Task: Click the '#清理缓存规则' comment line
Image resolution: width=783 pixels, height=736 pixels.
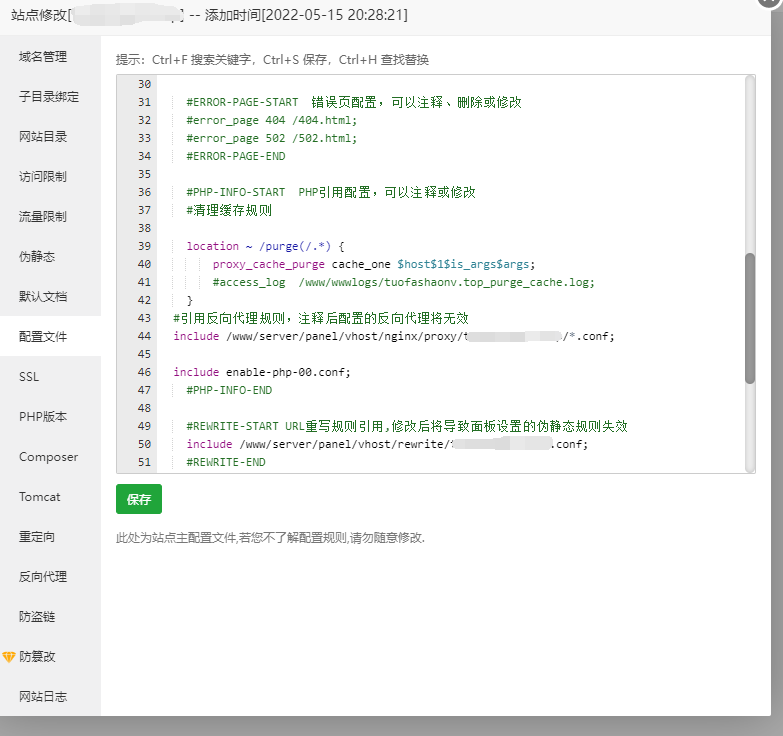Action: (229, 210)
